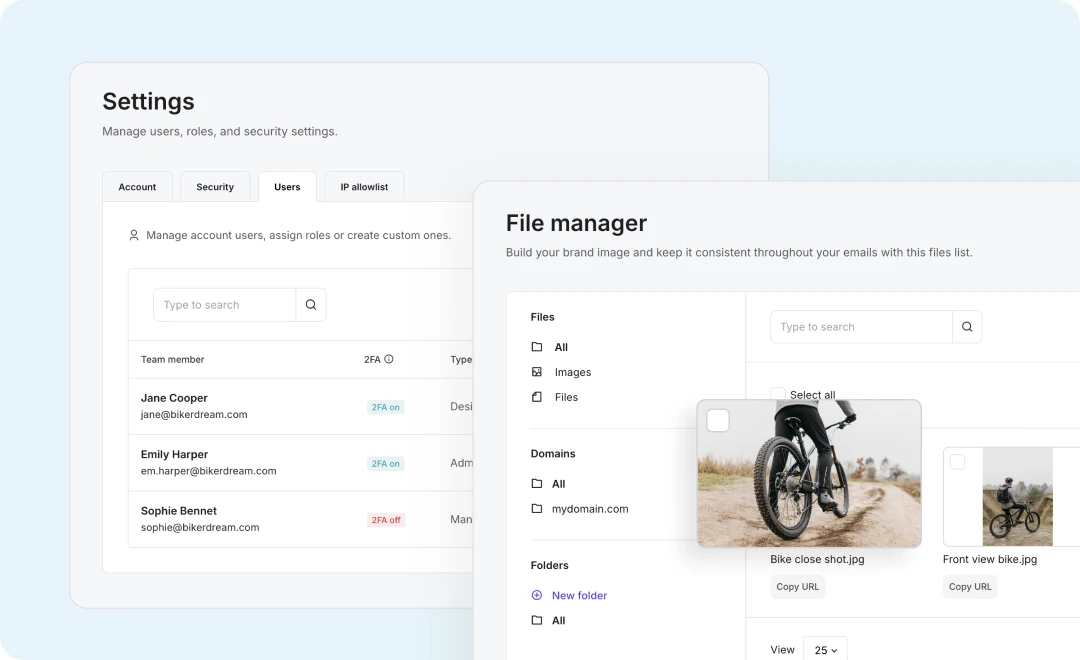Click folder icon next to Domains All
This screenshot has height=660, width=1080.
point(537,484)
